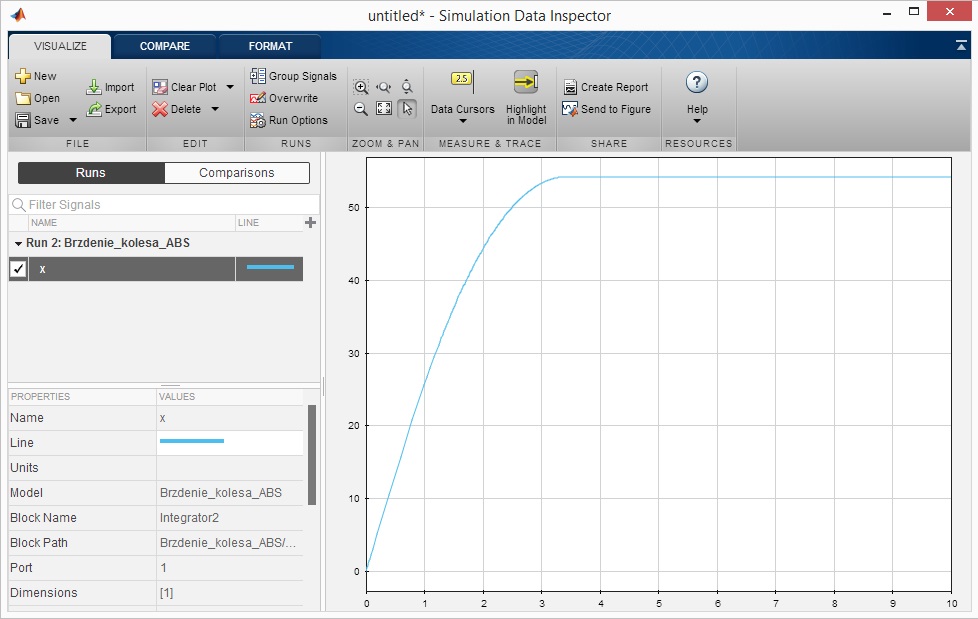Screen dimensions: 978x619
Task: Enable Data Cursors on the plot
Action: tap(462, 94)
